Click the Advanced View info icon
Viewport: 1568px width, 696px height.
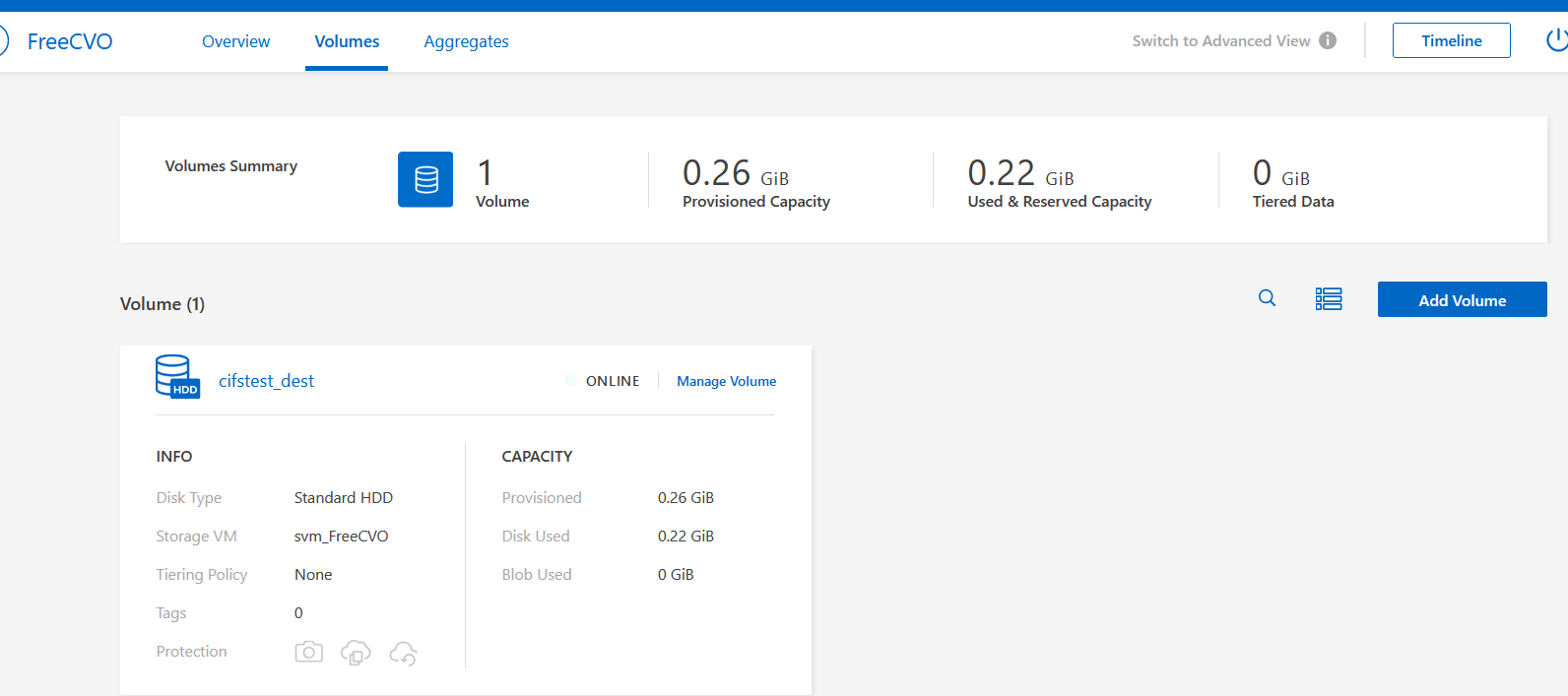[1328, 40]
